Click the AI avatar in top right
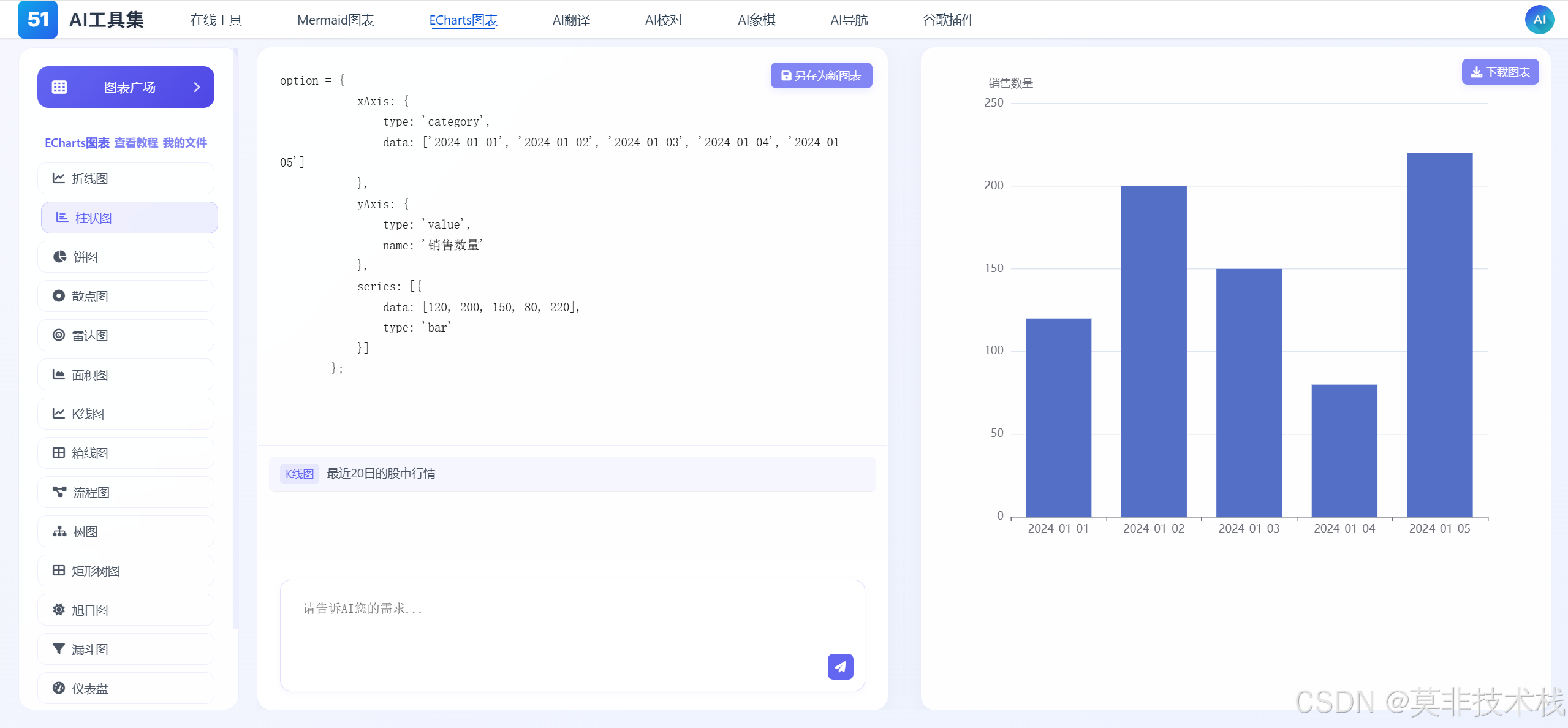 (x=1539, y=20)
